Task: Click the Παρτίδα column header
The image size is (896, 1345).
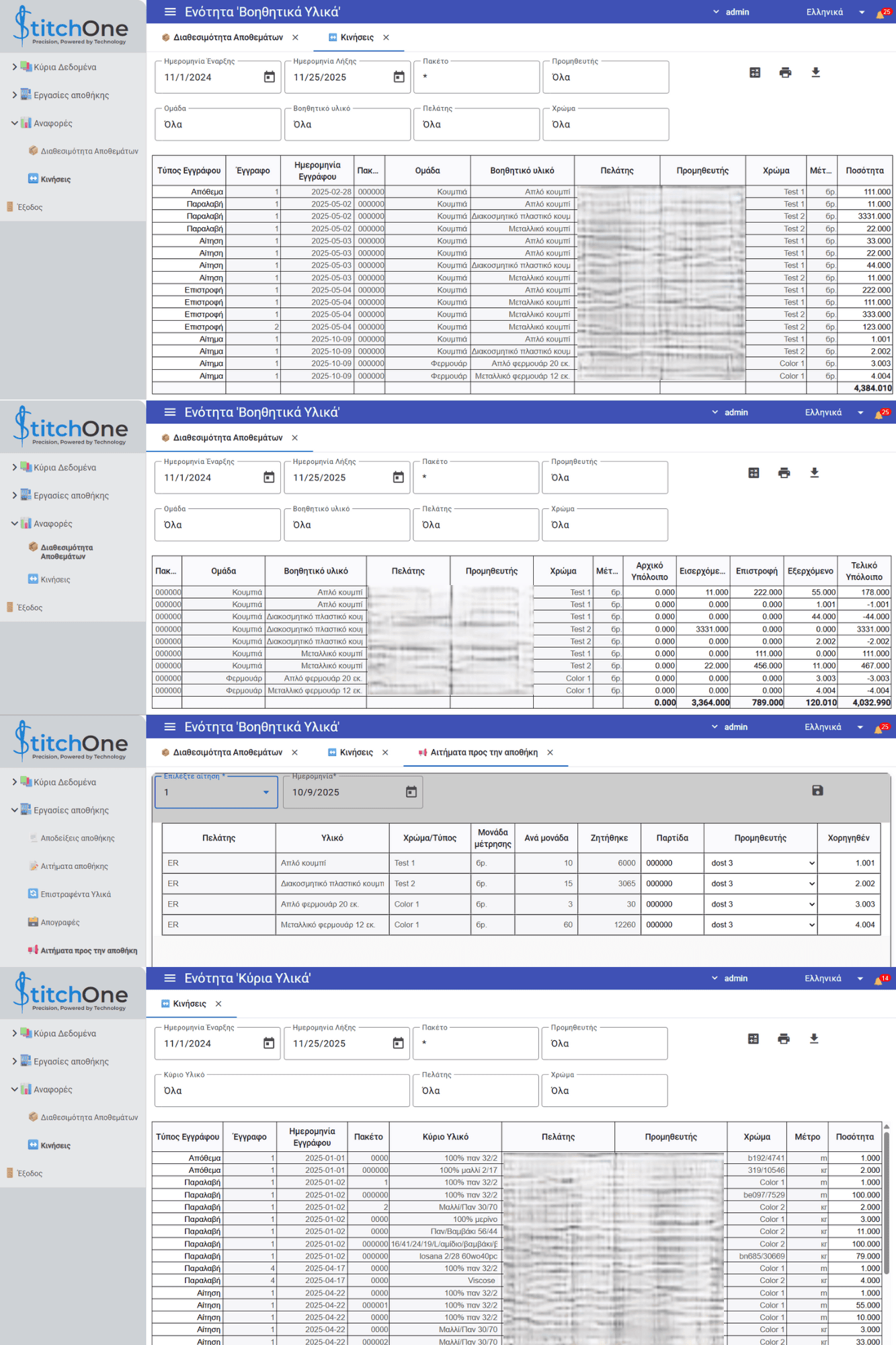Action: 672,839
